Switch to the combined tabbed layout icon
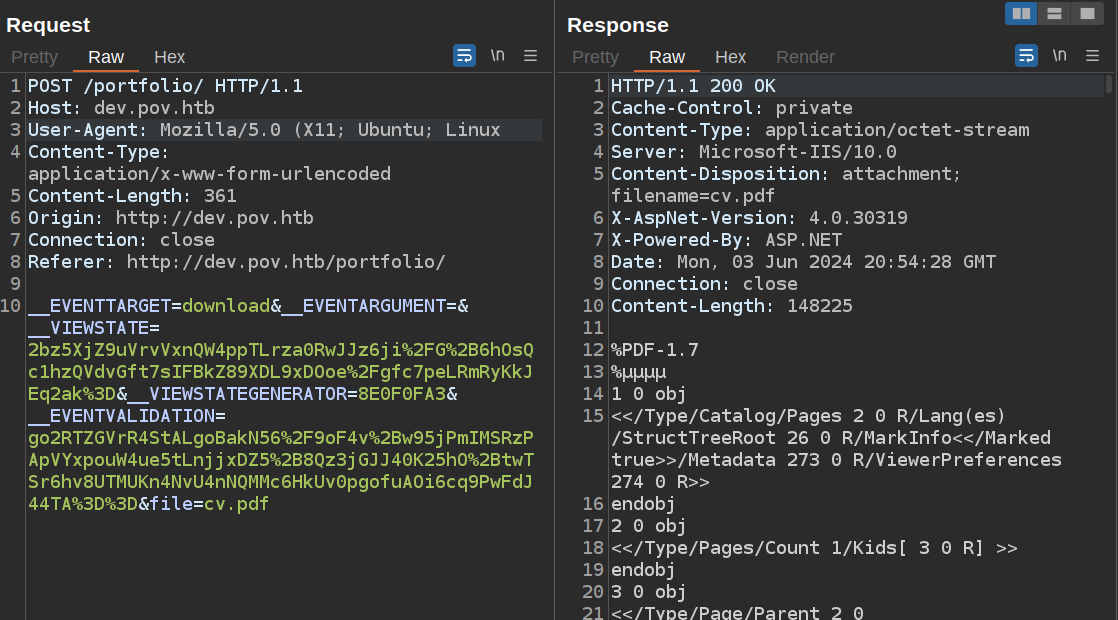This screenshot has height=620, width=1118. (x=1086, y=14)
